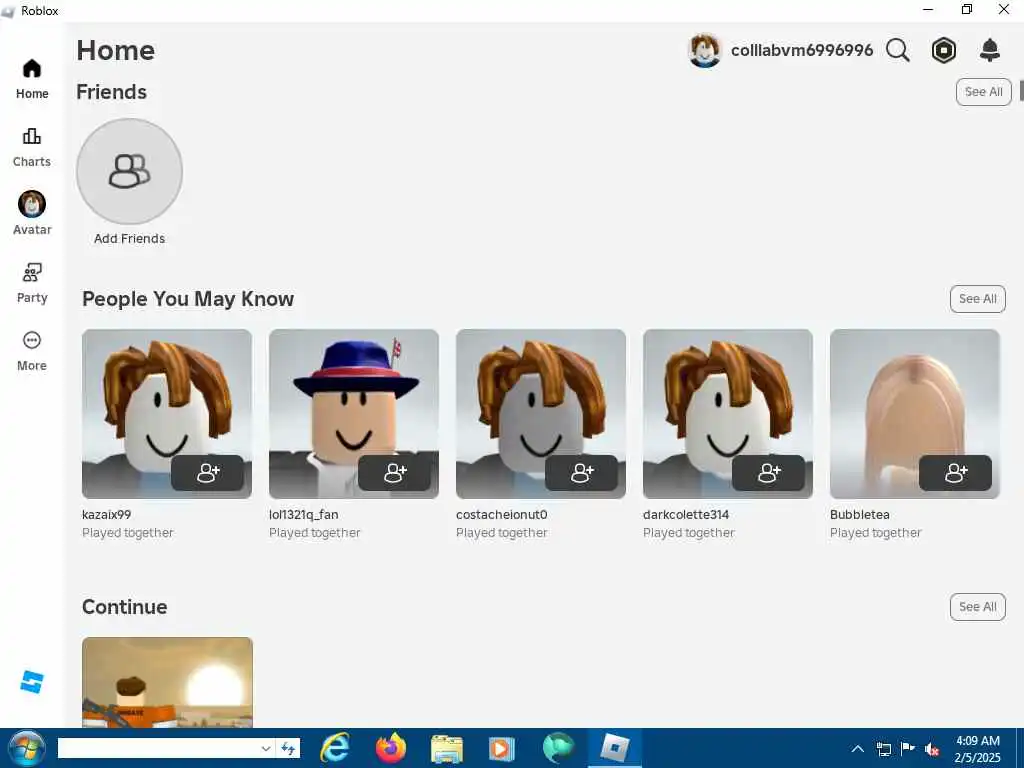Open the Avatar sidebar item
Screen dimensions: 1024x768
(x=32, y=213)
